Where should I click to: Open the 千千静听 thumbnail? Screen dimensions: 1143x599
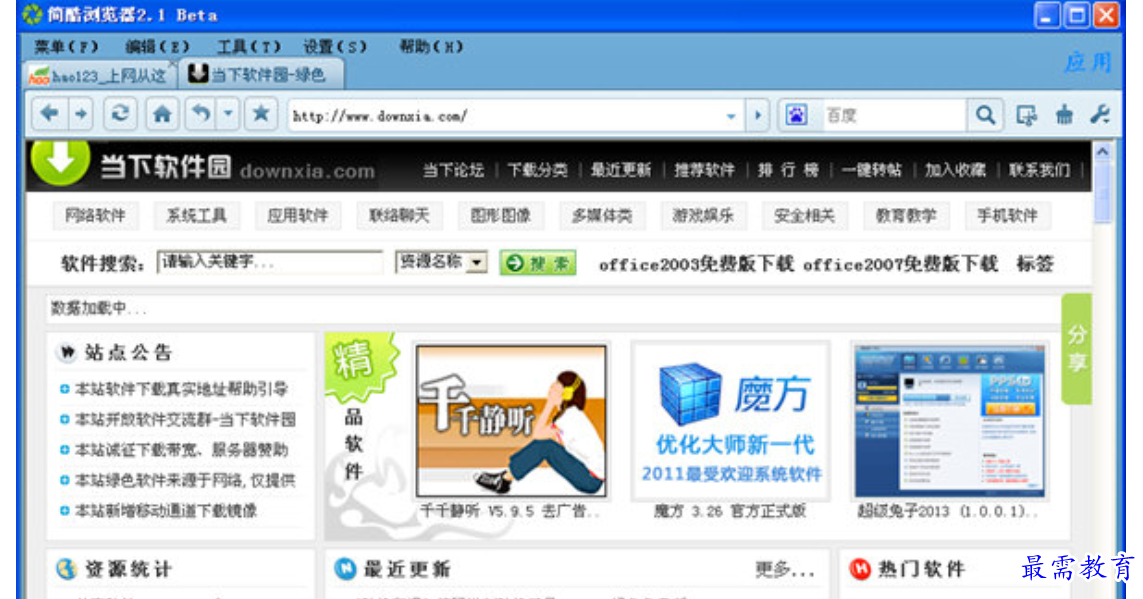tap(510, 421)
